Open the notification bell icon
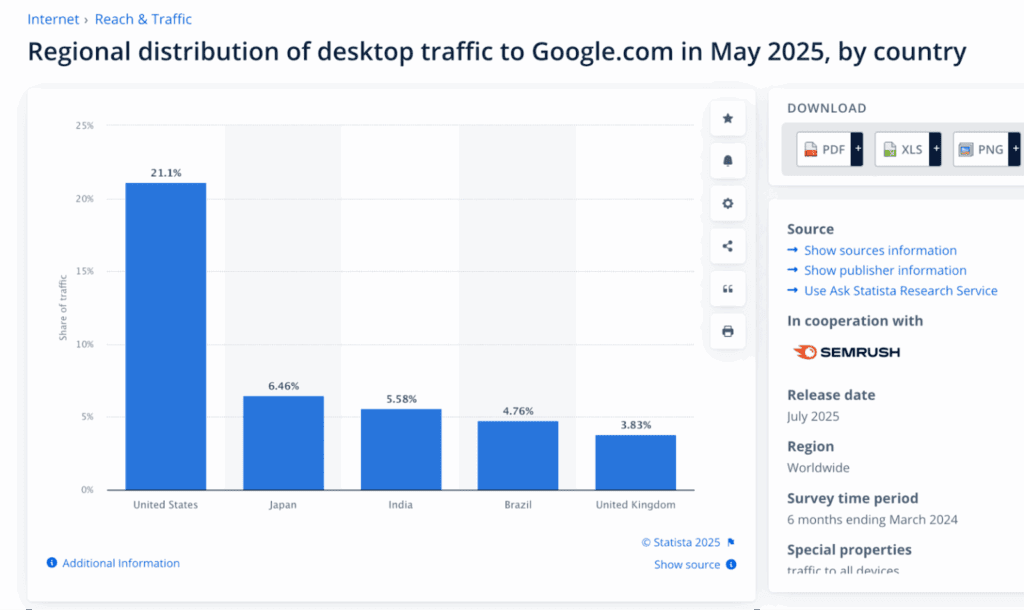 tap(727, 160)
